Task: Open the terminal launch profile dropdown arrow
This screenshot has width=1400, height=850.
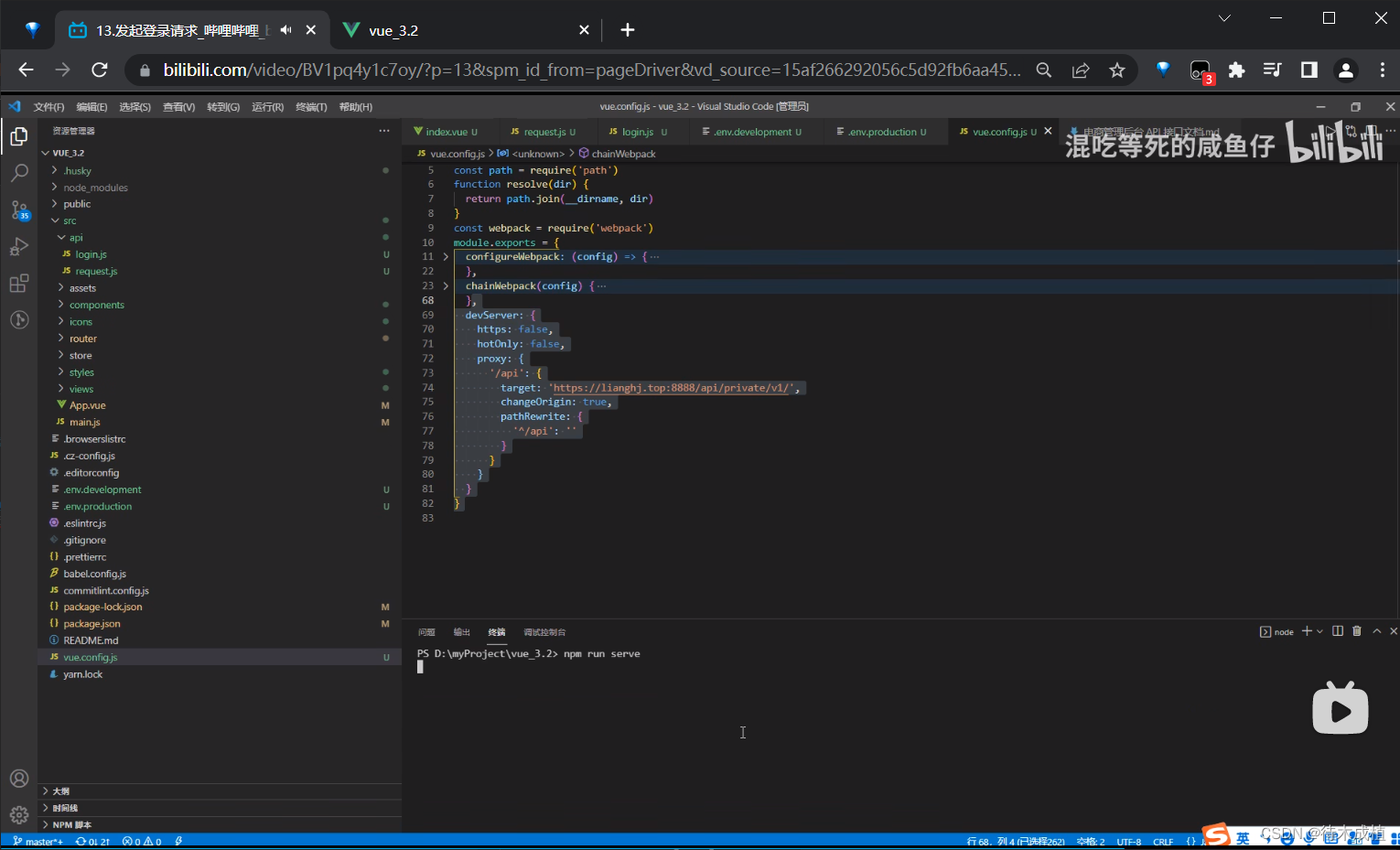Action: 1319,631
